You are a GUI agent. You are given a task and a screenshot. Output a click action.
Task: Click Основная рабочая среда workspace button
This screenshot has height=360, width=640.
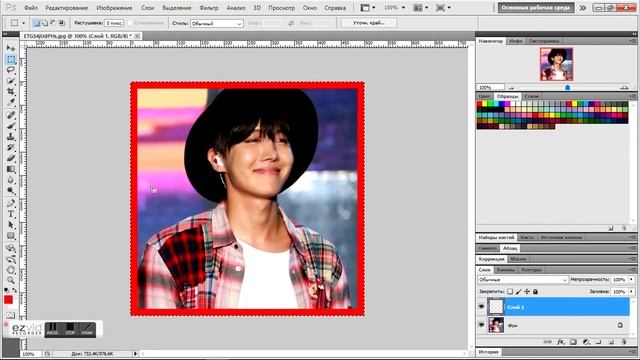pyautogui.click(x=536, y=8)
